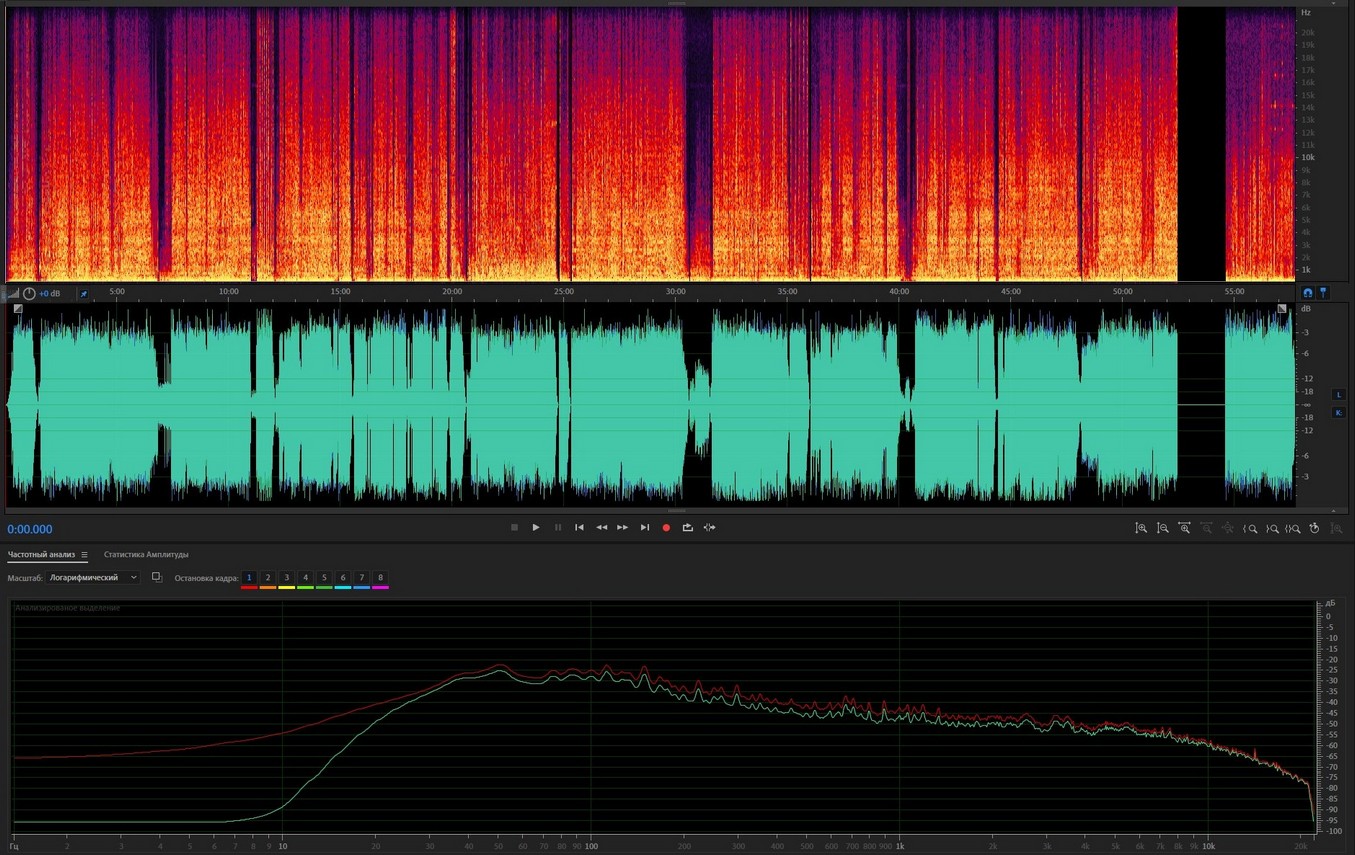Click the 0:00.000 timecode display
Image resolution: width=1355 pixels, height=855 pixels.
pos(30,530)
